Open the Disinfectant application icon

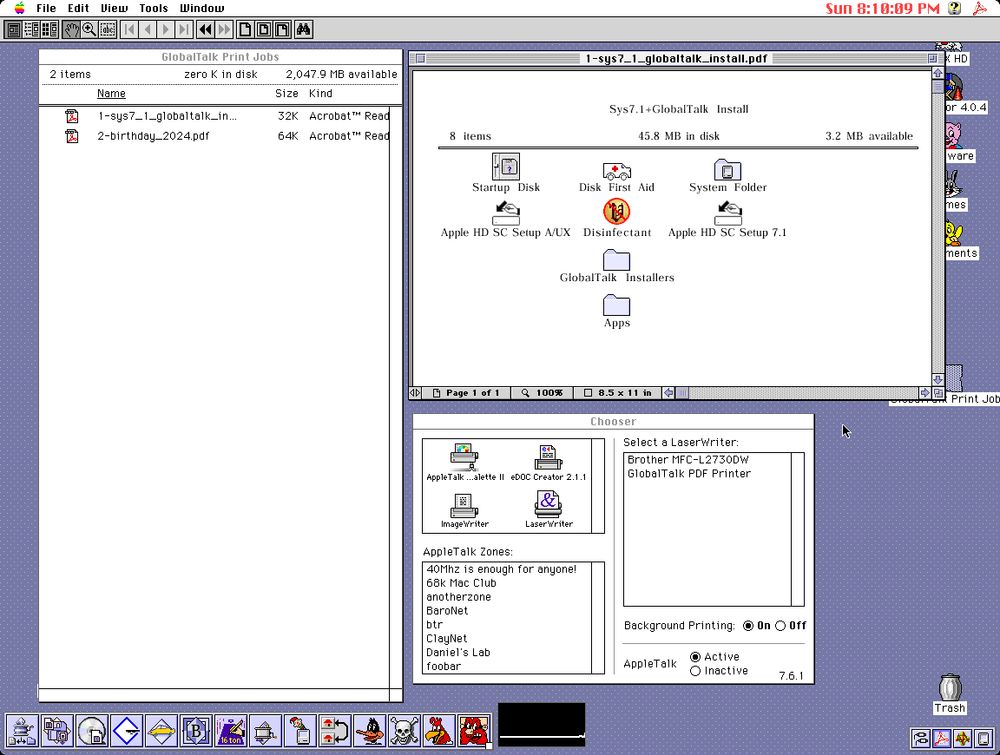(617, 212)
